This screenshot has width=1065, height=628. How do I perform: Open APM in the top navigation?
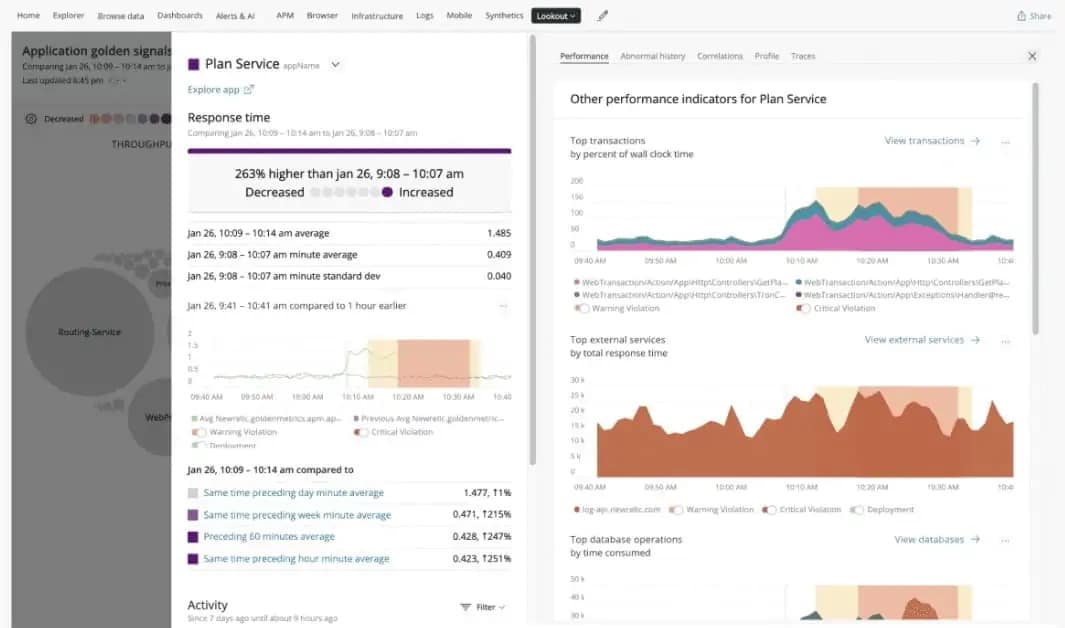coord(285,15)
